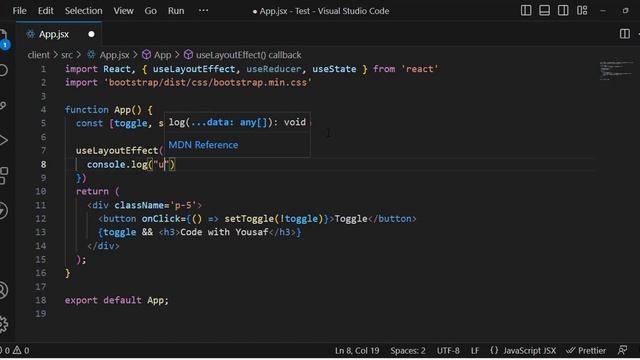Click the React file icon in breadcrumb
This screenshot has height=360, width=640.
click(x=91, y=55)
